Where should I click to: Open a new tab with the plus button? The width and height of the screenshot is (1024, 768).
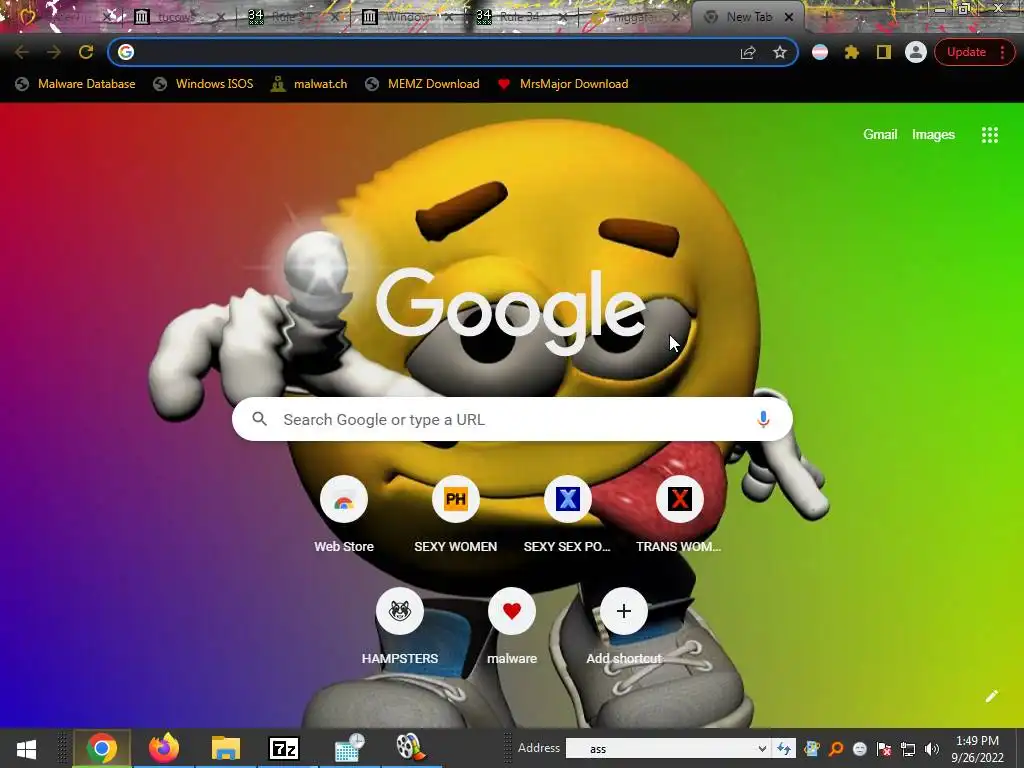click(x=826, y=16)
